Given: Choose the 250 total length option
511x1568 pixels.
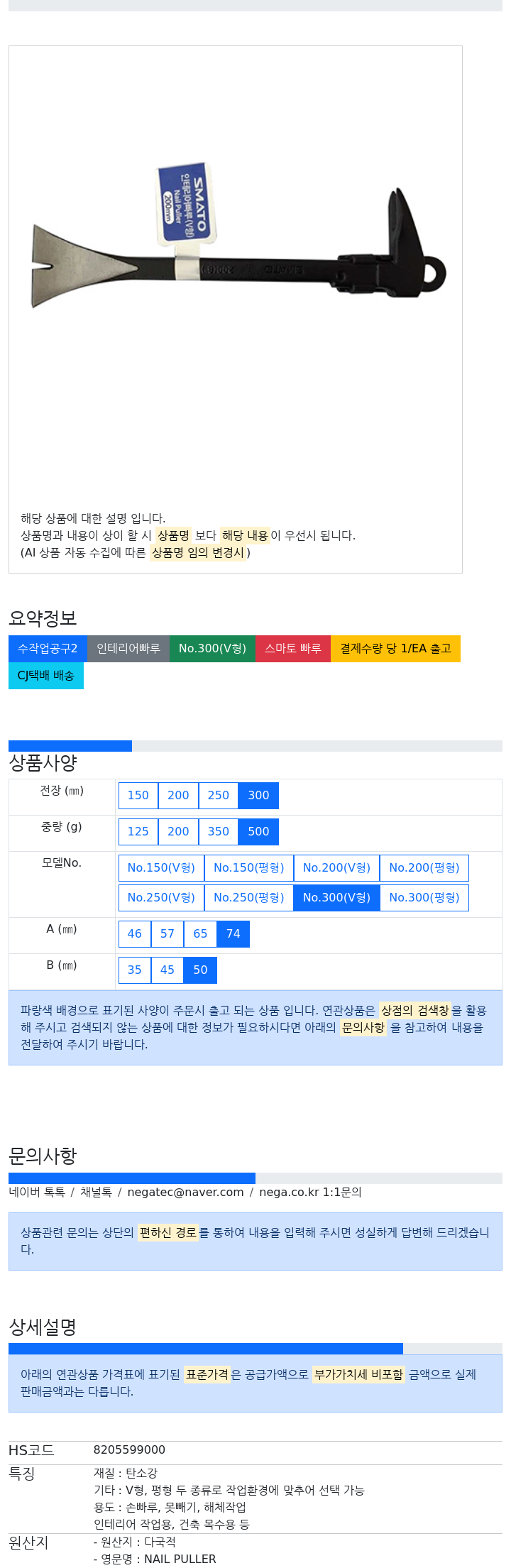Looking at the screenshot, I should coord(219,795).
